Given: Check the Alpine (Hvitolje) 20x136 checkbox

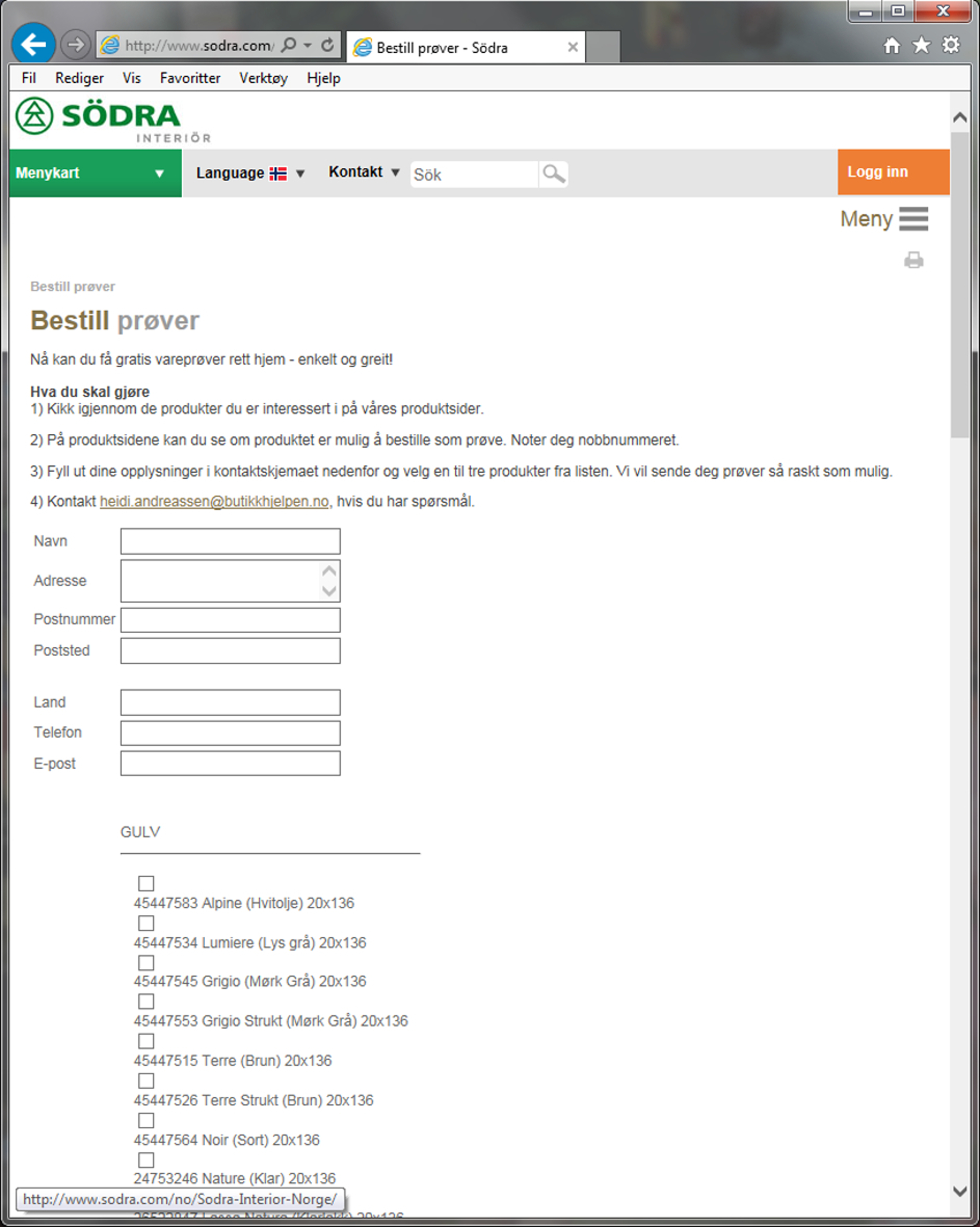Looking at the screenshot, I should (146, 883).
